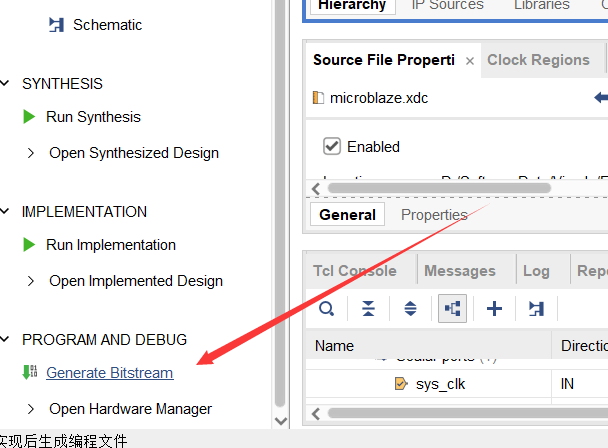Uncheck the Enabled checkbox

pos(332,147)
